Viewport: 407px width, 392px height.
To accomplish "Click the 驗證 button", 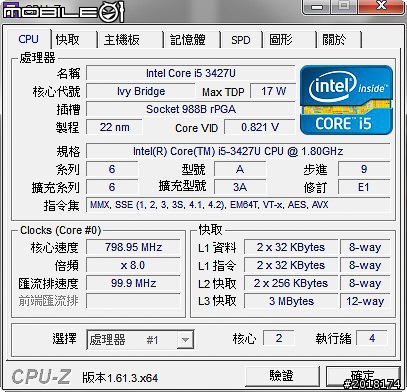I will click(282, 376).
